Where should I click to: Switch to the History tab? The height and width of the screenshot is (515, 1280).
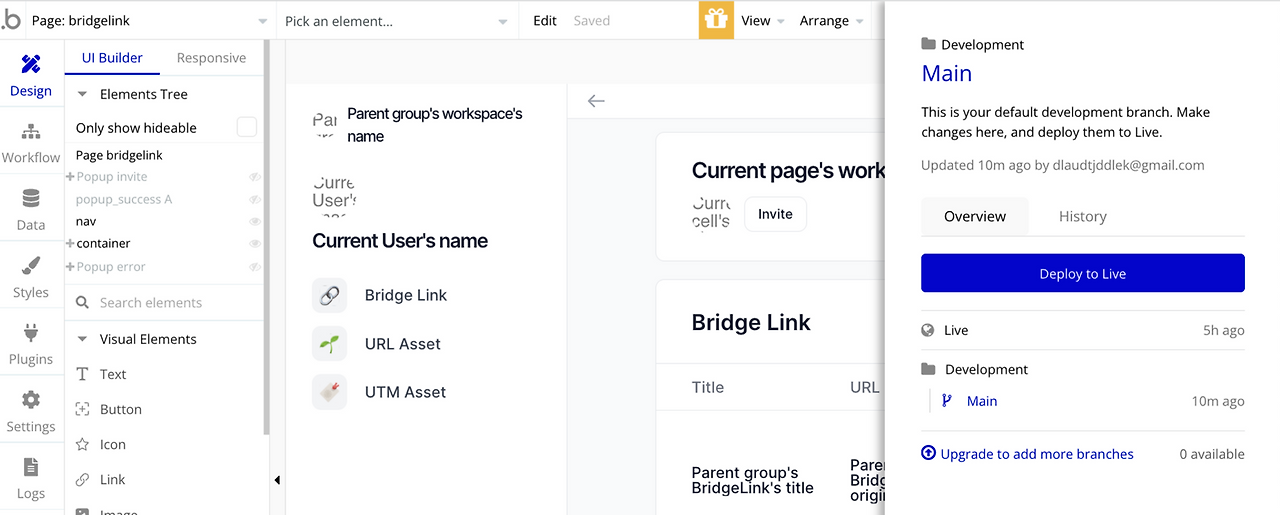click(1082, 216)
